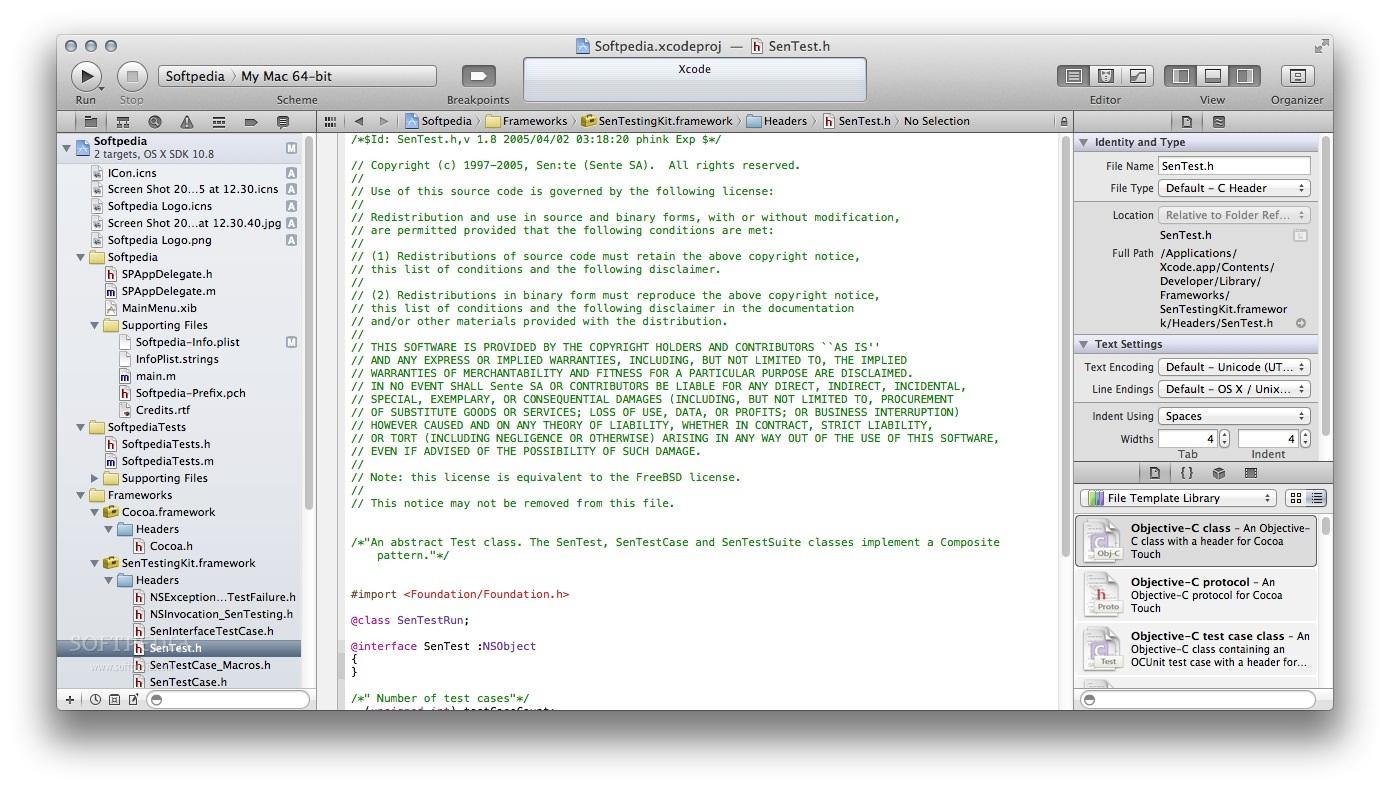Click Headers in the jump bar
This screenshot has height=789, width=1390.
tap(776, 121)
